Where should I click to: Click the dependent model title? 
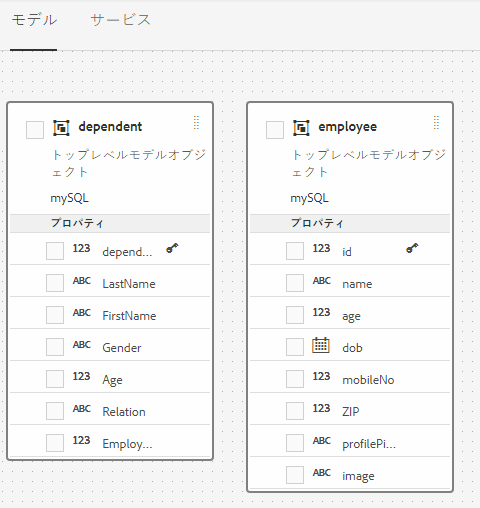pyautogui.click(x=110, y=127)
